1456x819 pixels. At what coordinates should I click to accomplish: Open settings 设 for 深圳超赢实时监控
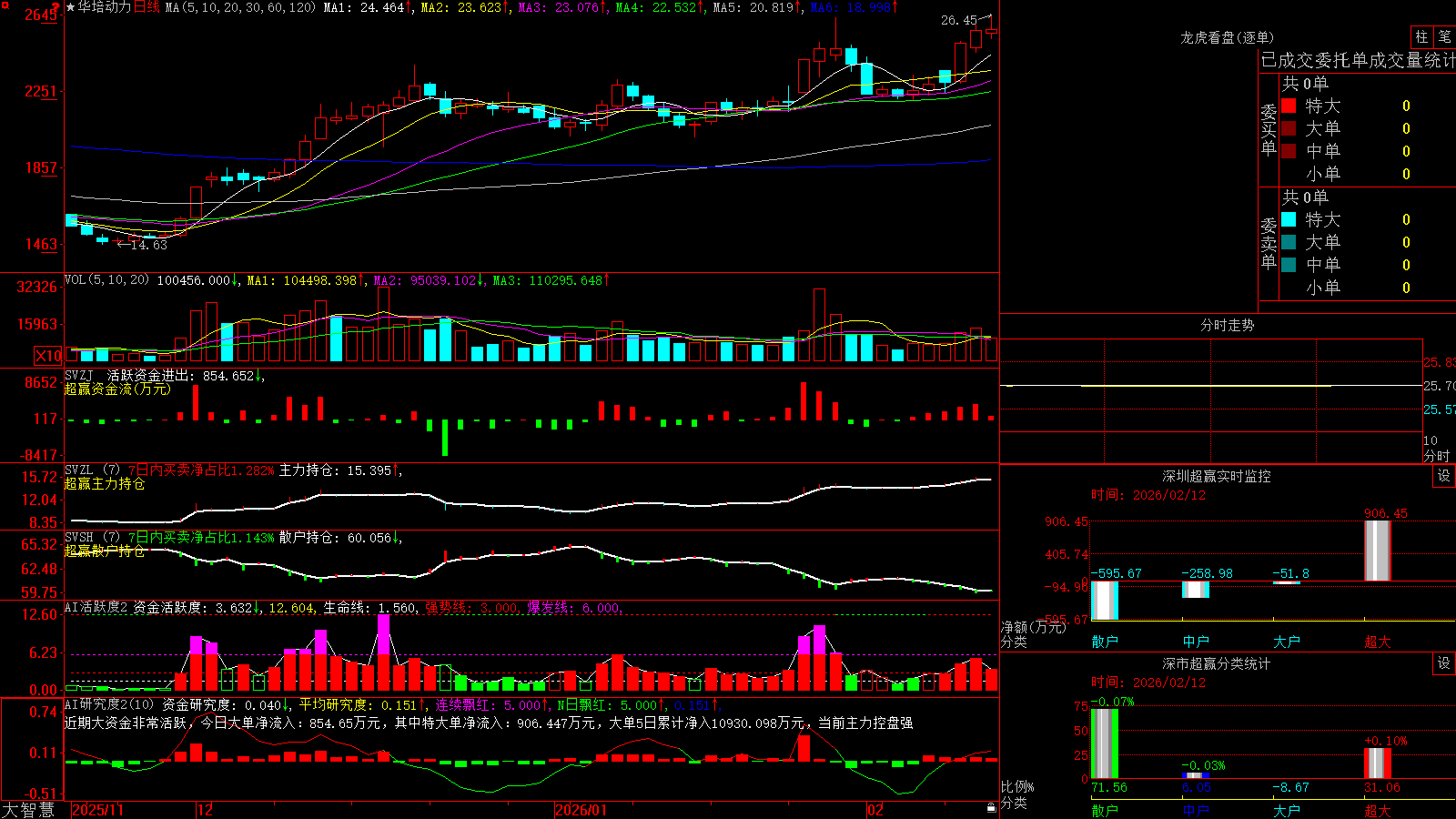1444,476
